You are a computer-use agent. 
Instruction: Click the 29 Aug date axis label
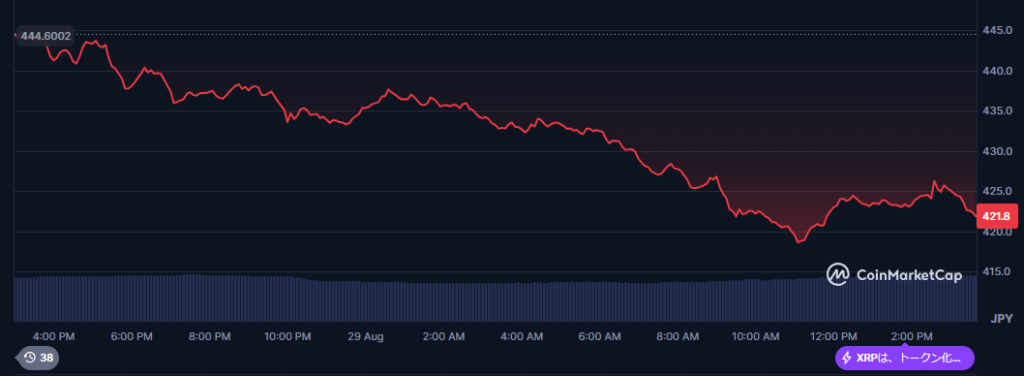(x=365, y=337)
